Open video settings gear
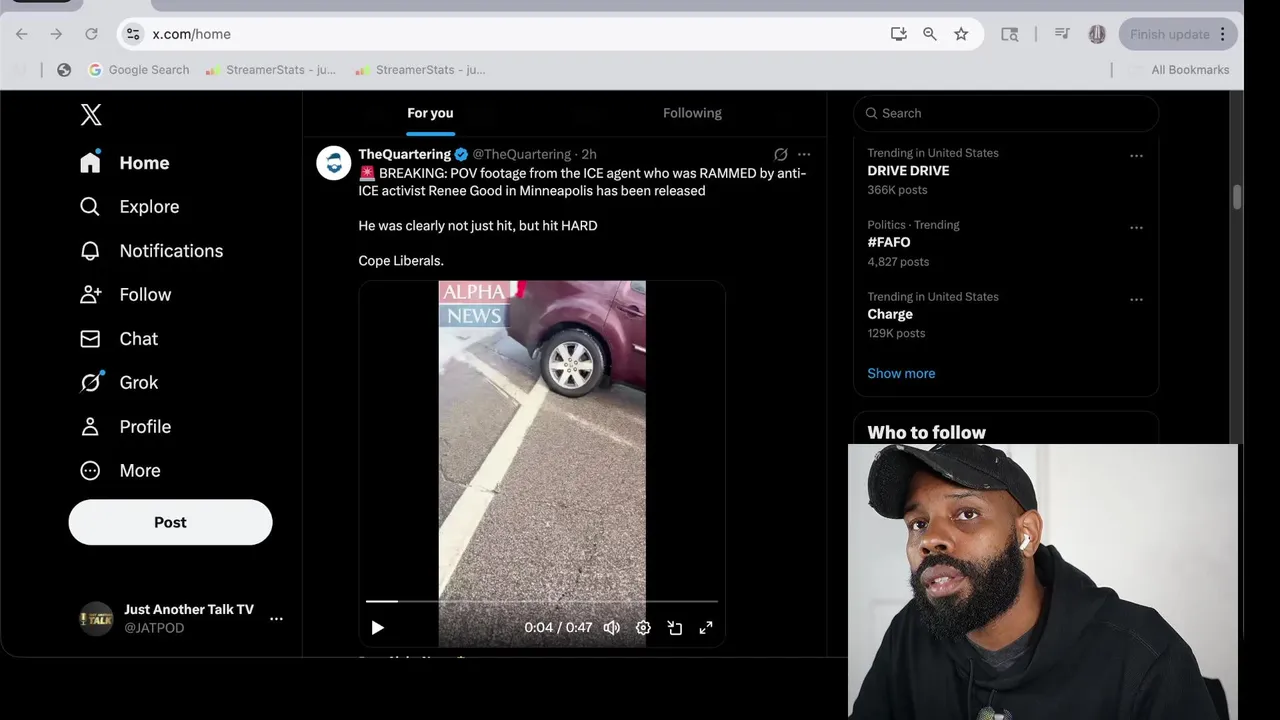1280x720 pixels. pyautogui.click(x=643, y=628)
